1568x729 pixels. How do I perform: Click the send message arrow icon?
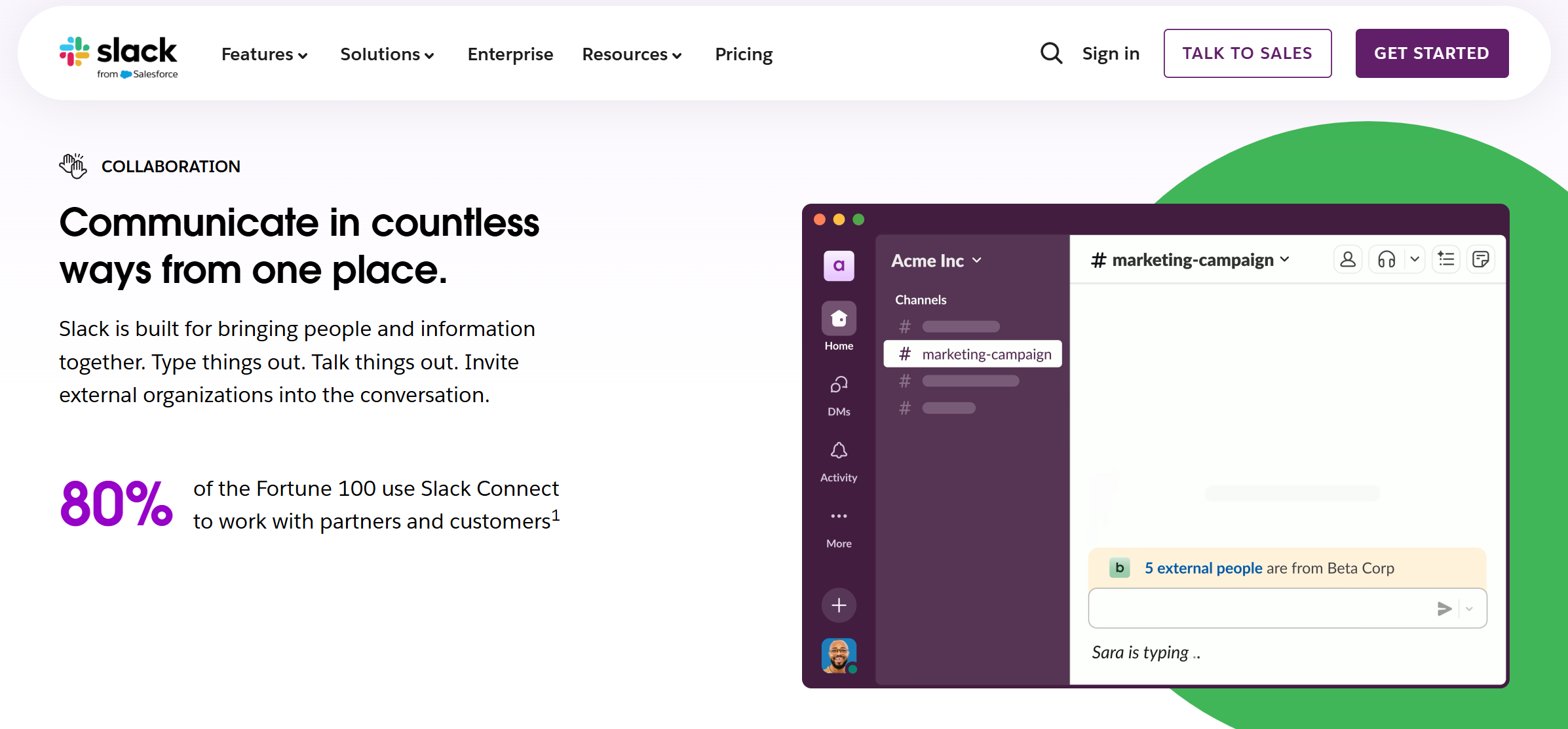click(1444, 609)
